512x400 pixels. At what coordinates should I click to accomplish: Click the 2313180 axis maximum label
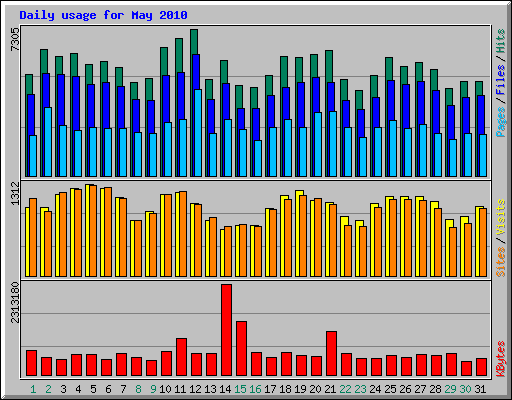(x=15, y=302)
